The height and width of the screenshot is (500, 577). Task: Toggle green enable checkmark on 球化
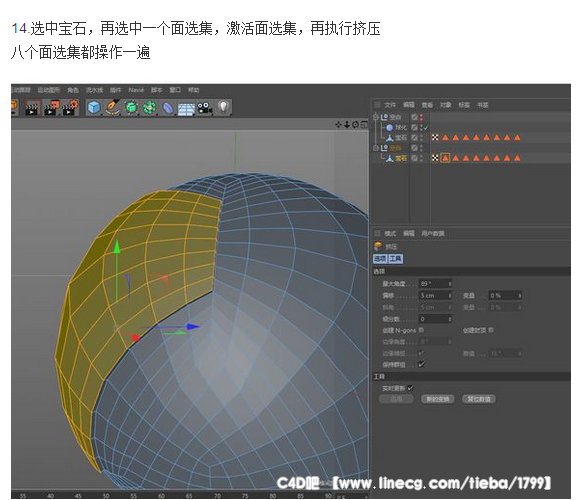pyautogui.click(x=426, y=128)
